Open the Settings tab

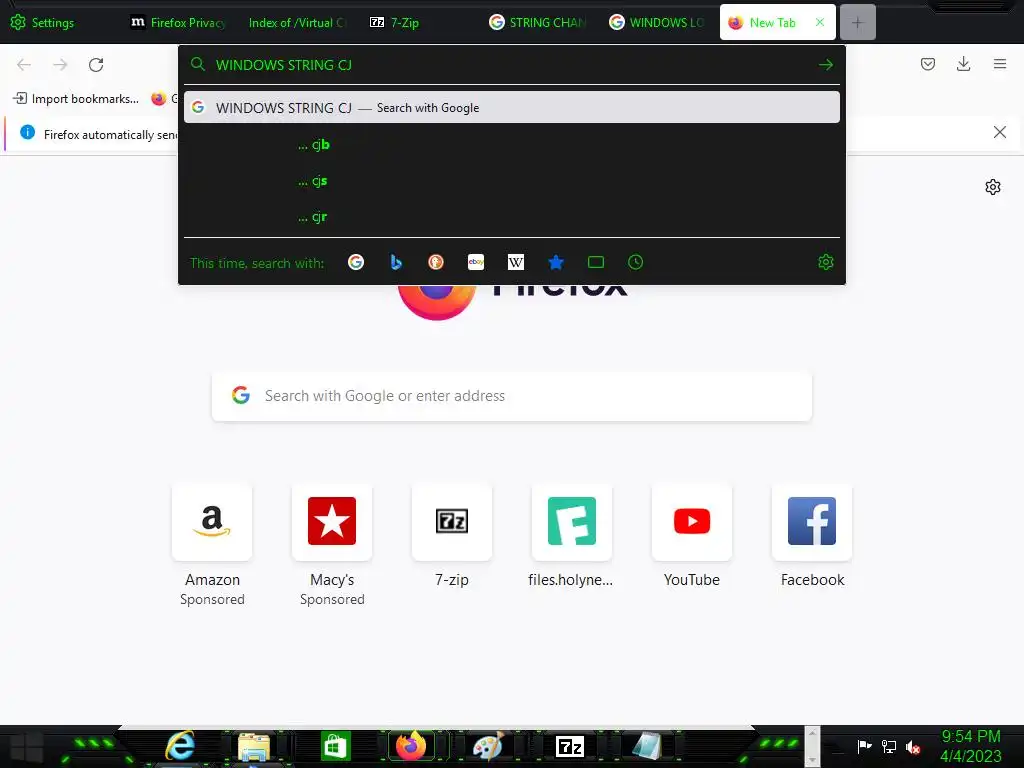pos(43,22)
